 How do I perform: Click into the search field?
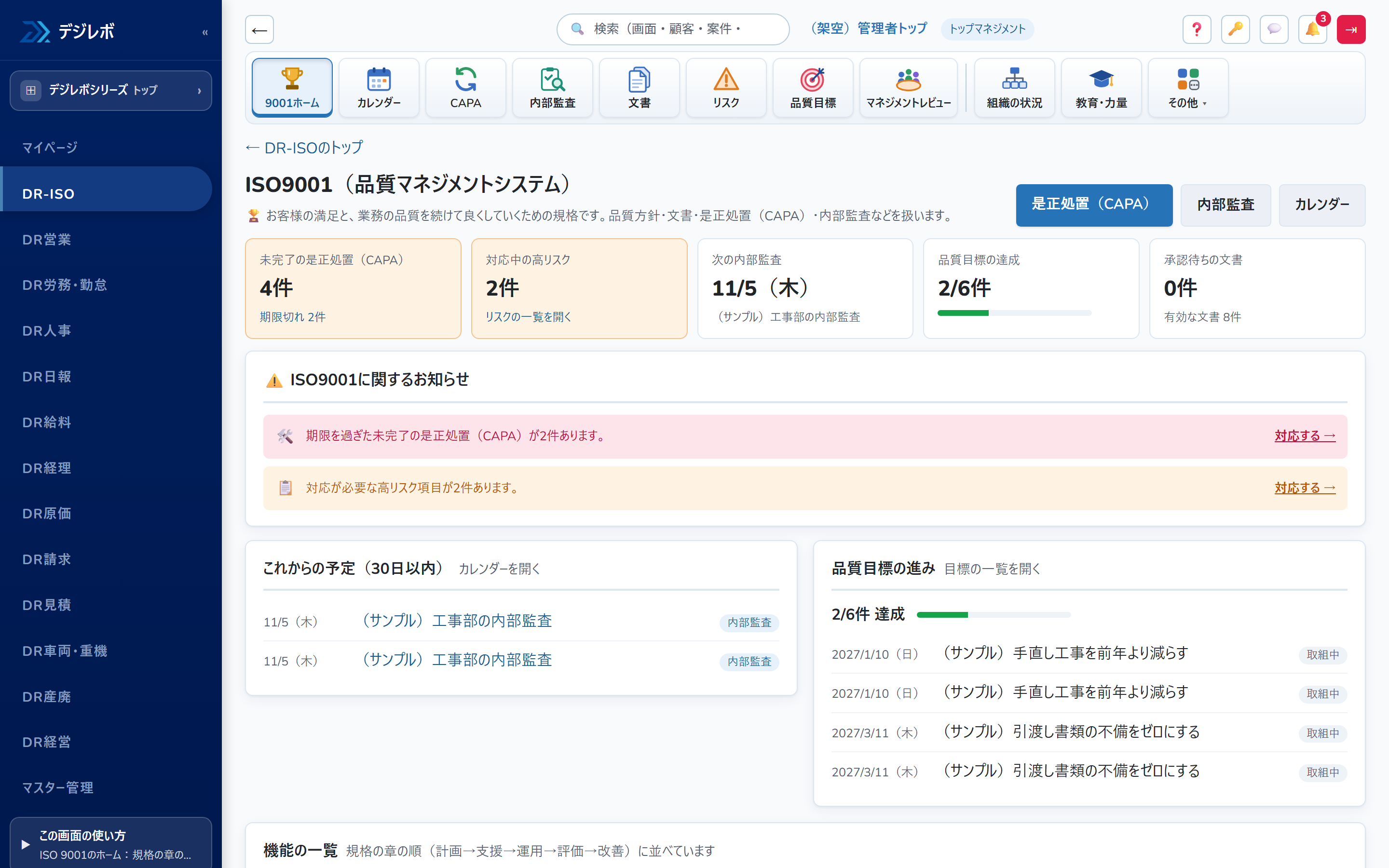point(673,29)
